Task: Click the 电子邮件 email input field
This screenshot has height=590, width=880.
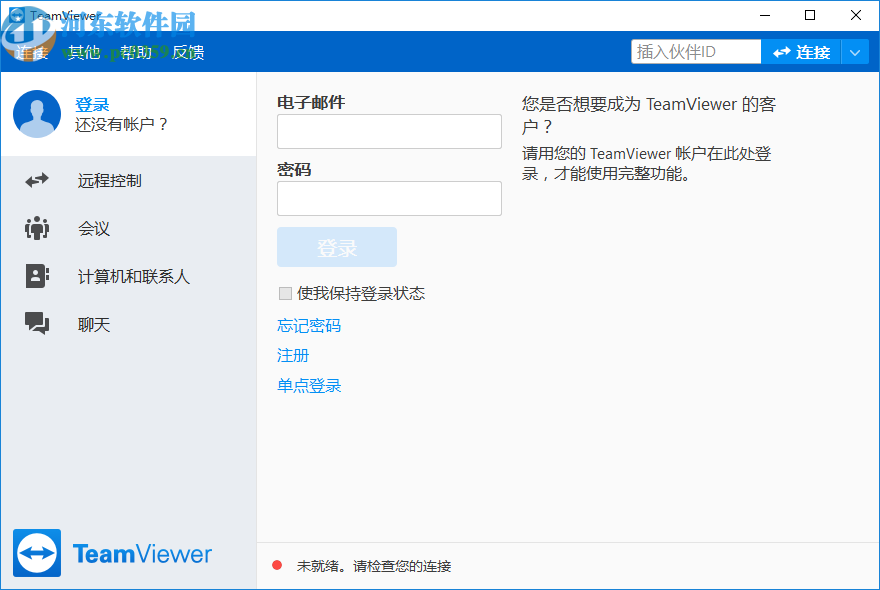Action: [389, 131]
